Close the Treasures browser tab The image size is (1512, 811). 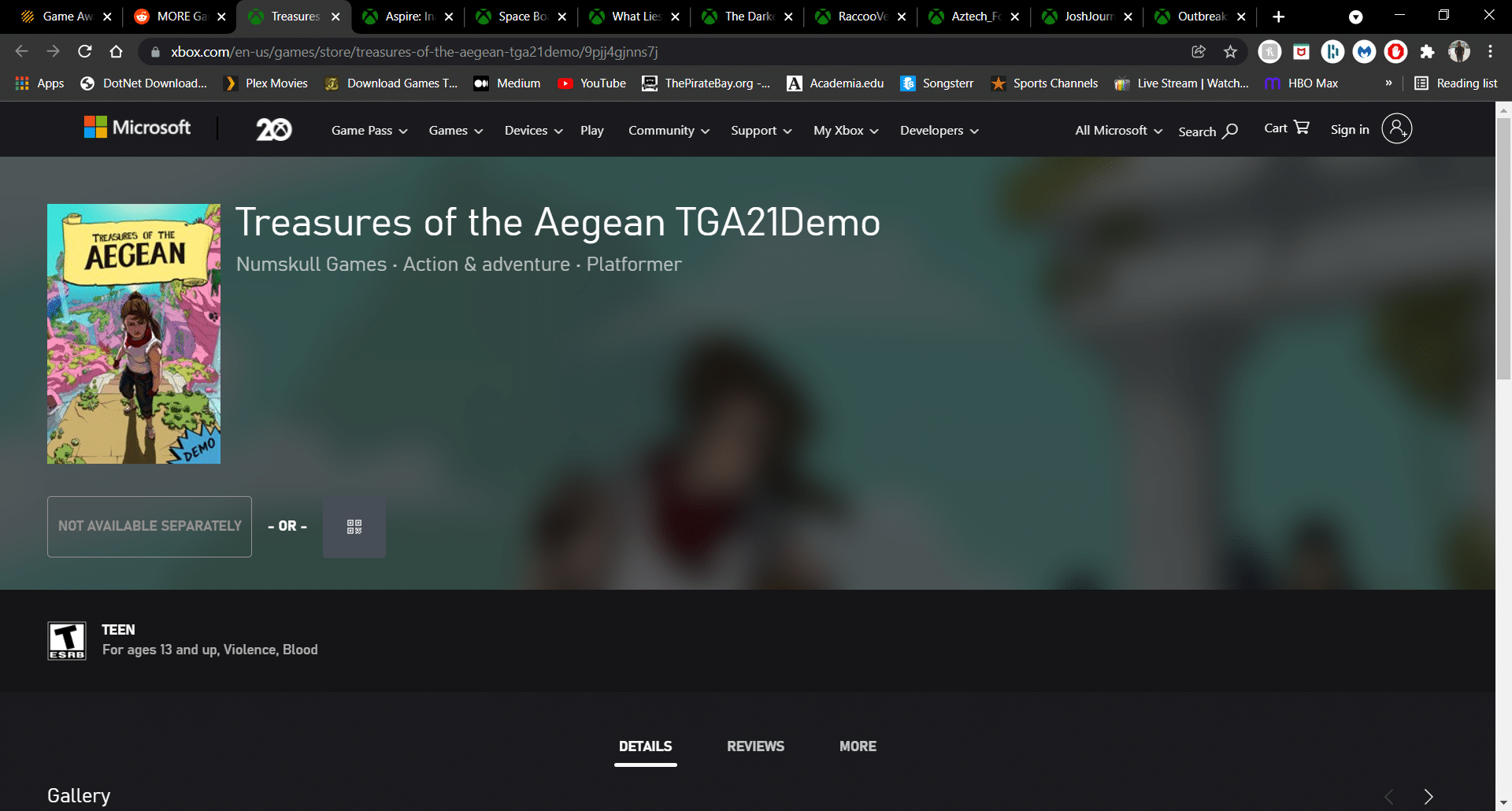(335, 17)
